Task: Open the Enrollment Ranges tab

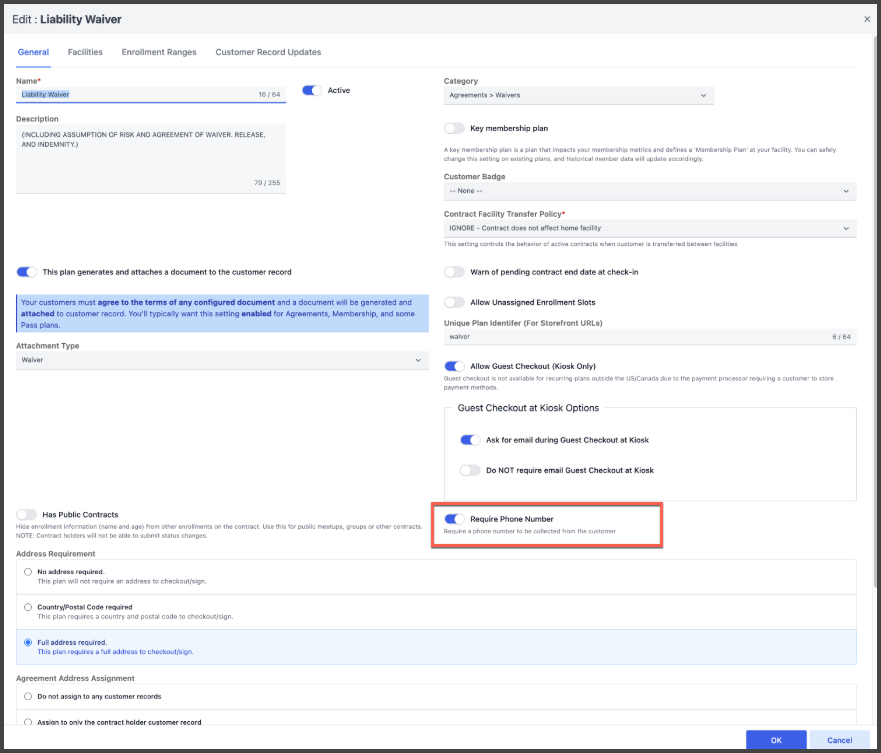Action: [x=159, y=52]
